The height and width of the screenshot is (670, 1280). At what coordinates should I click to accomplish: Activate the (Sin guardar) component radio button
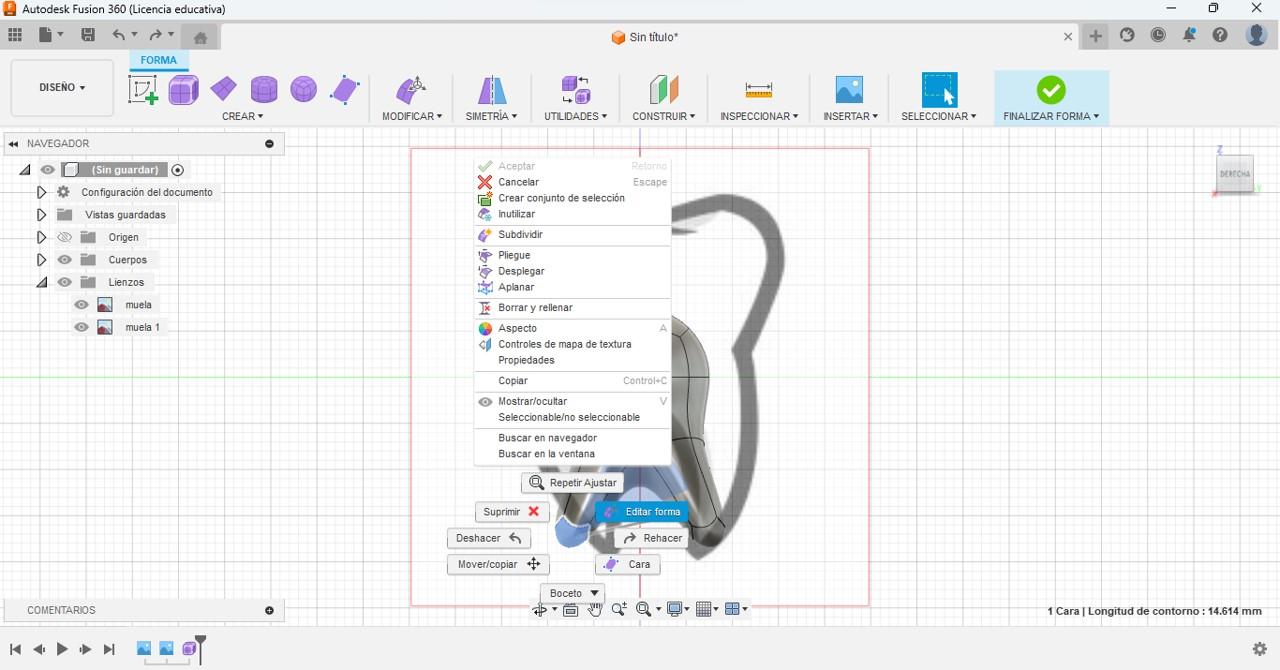coord(178,170)
